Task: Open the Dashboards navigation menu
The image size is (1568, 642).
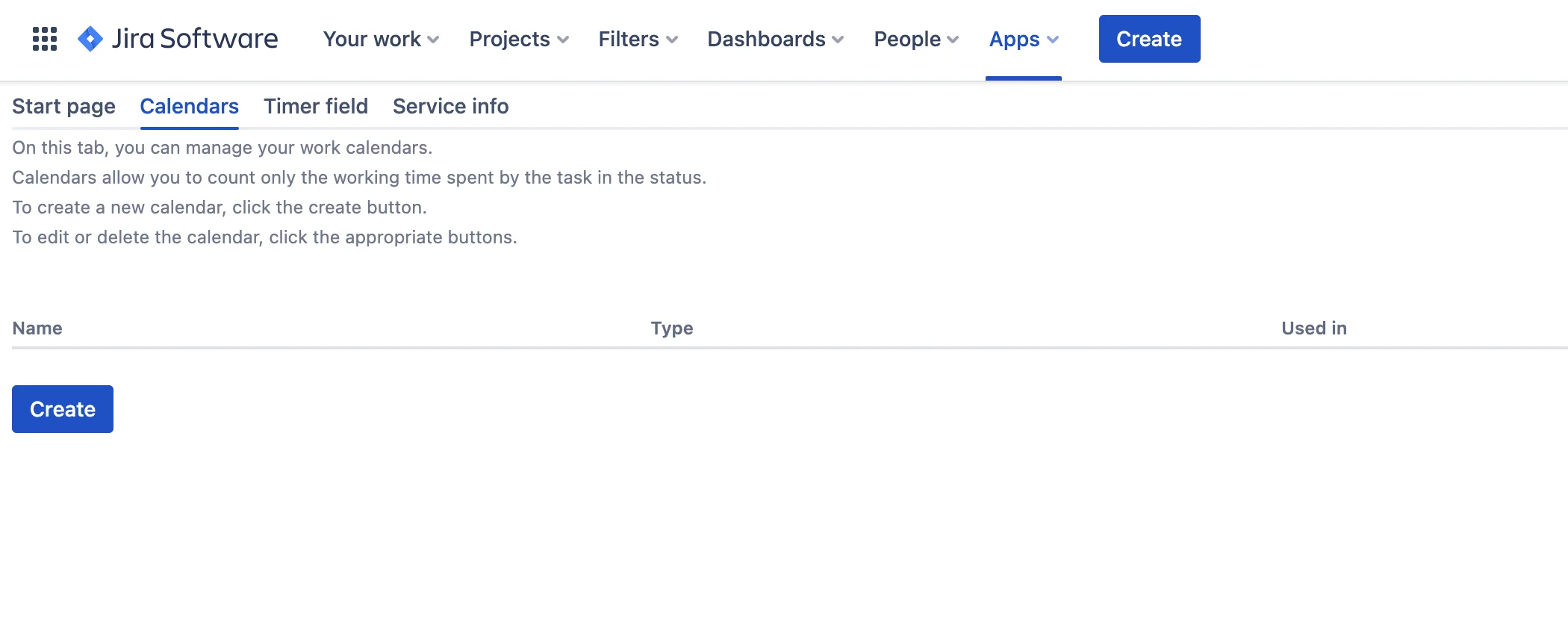Action: click(776, 39)
